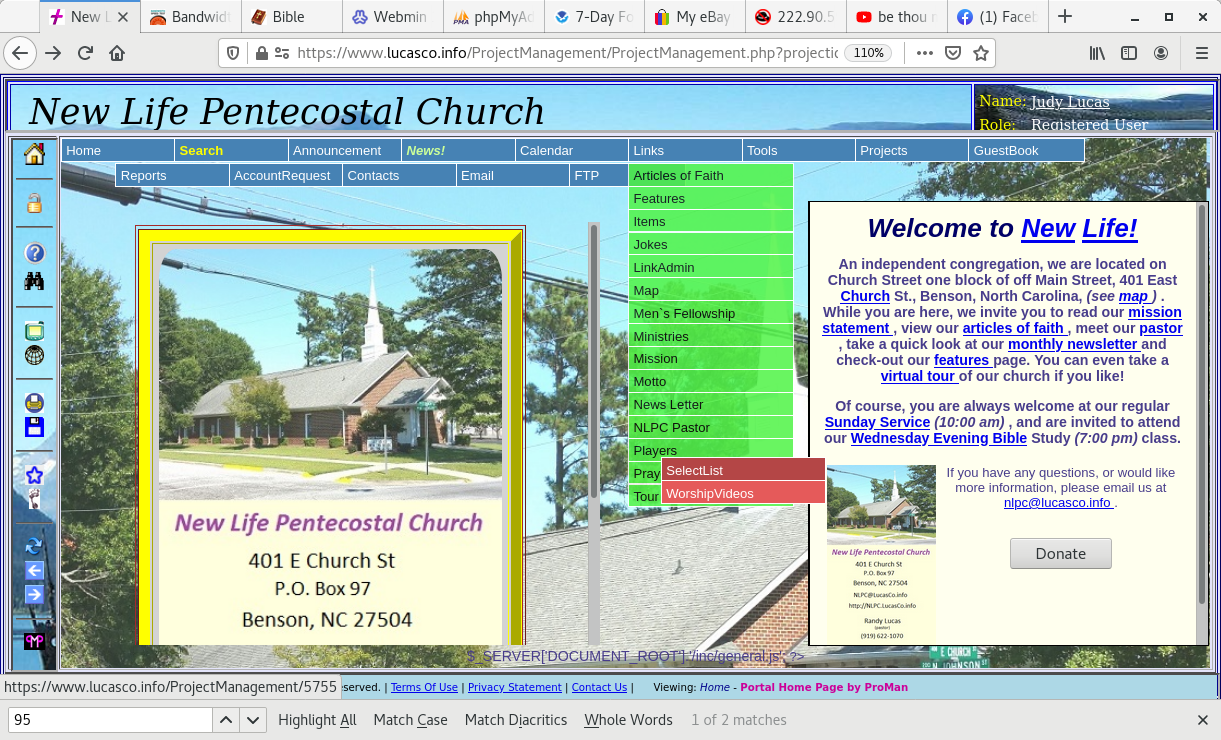This screenshot has height=740, width=1221.
Task: Toggle Highlight All in find bar
Action: [317, 720]
